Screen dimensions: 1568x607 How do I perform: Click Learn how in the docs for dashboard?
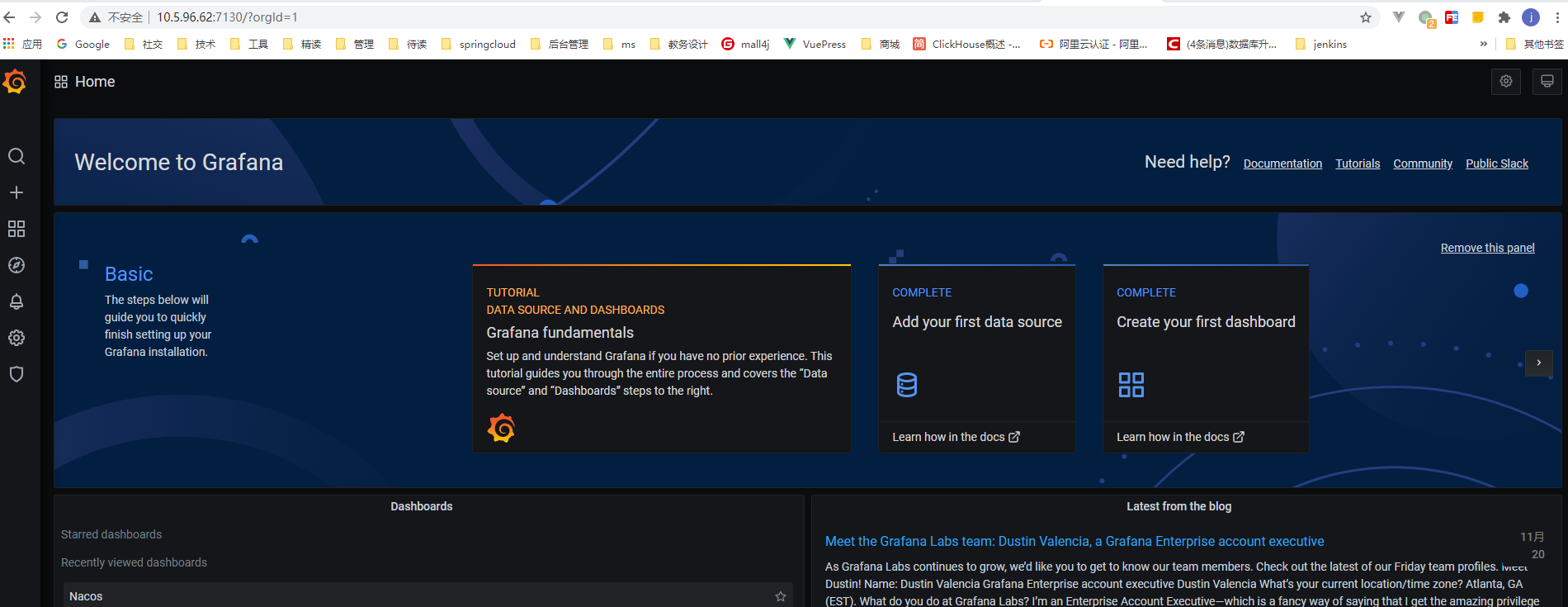click(x=1180, y=437)
